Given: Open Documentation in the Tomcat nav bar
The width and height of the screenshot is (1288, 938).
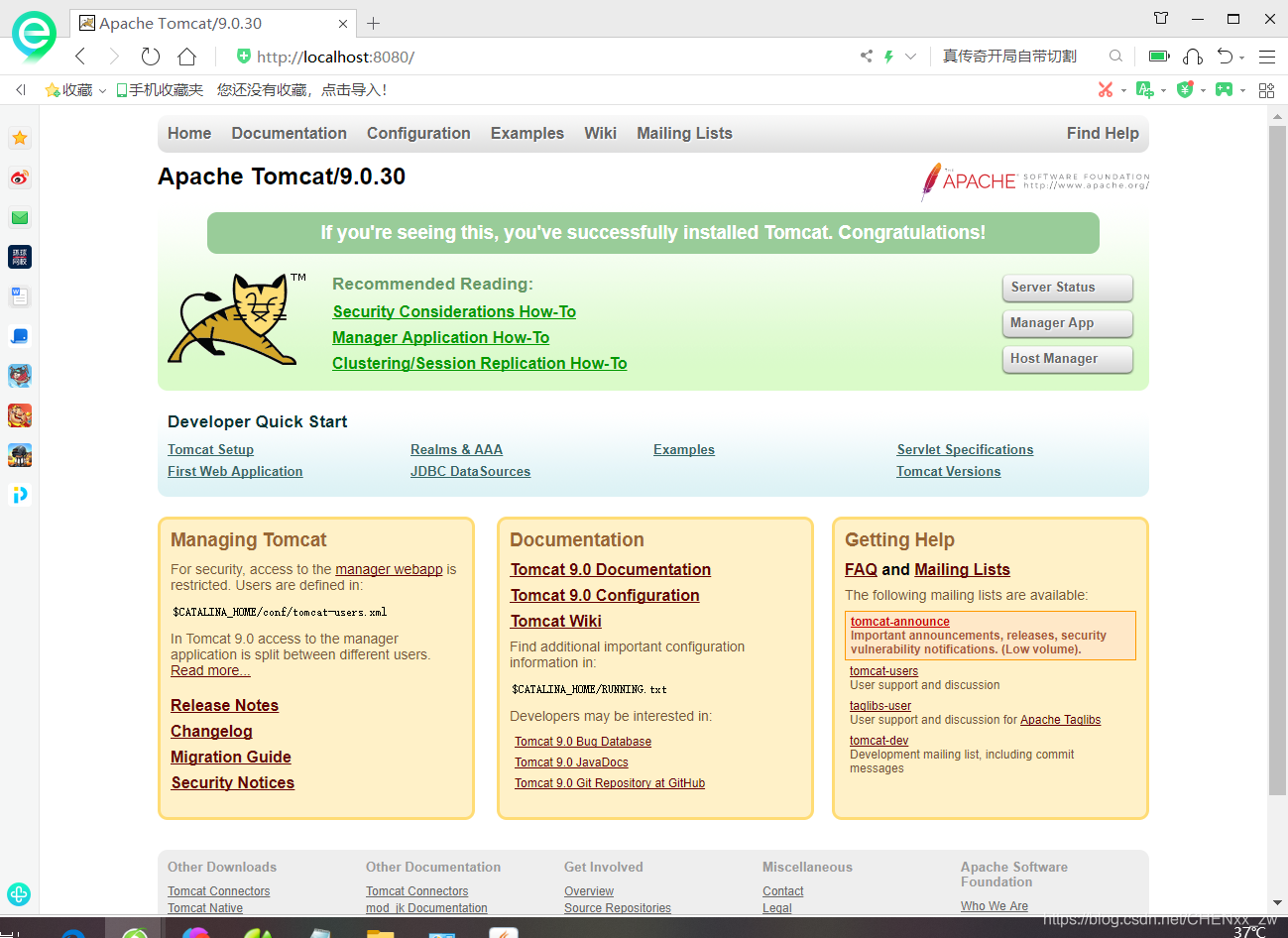Looking at the screenshot, I should [290, 134].
